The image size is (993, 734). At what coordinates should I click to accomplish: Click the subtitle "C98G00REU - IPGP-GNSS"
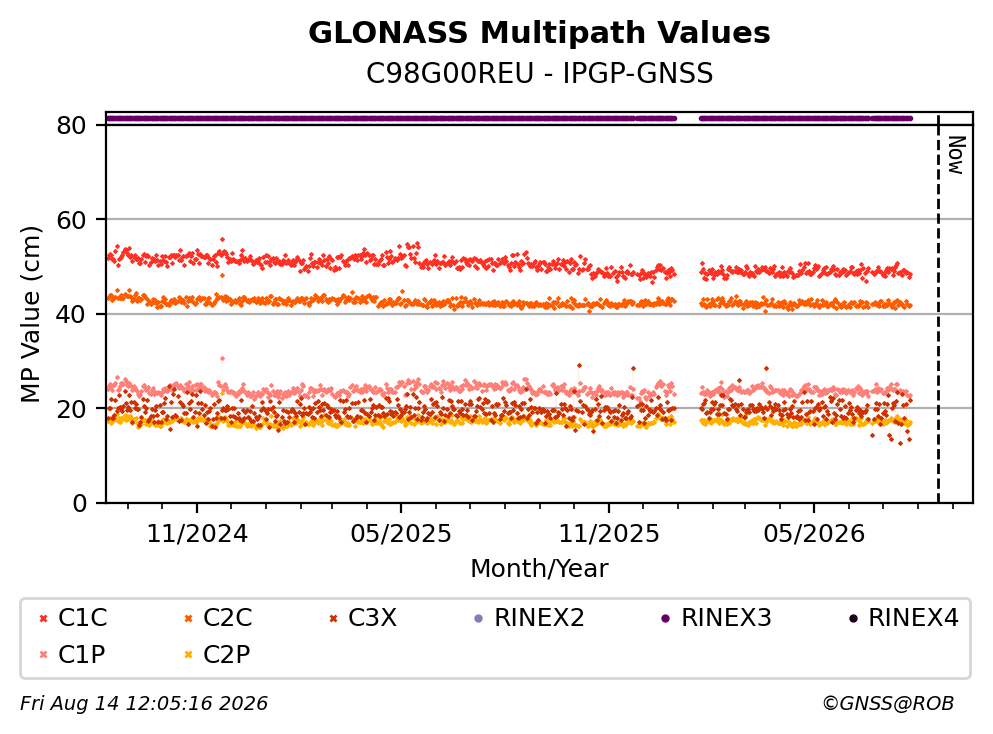539,73
